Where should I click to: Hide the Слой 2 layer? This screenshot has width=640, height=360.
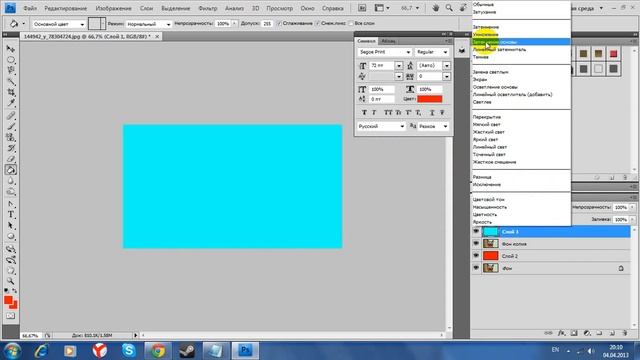click(x=476, y=256)
